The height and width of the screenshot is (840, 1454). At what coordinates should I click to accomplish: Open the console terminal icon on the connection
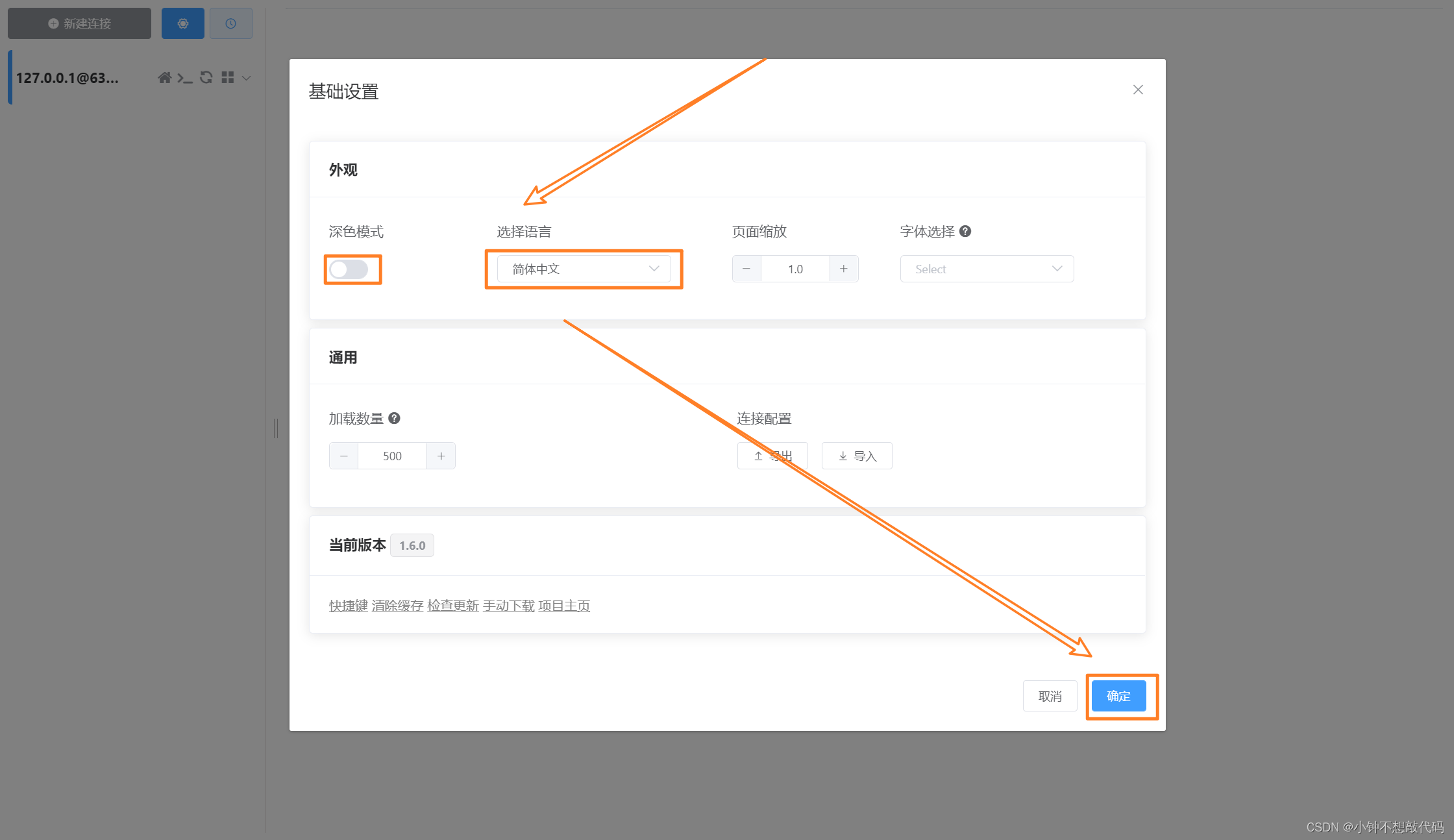click(185, 79)
